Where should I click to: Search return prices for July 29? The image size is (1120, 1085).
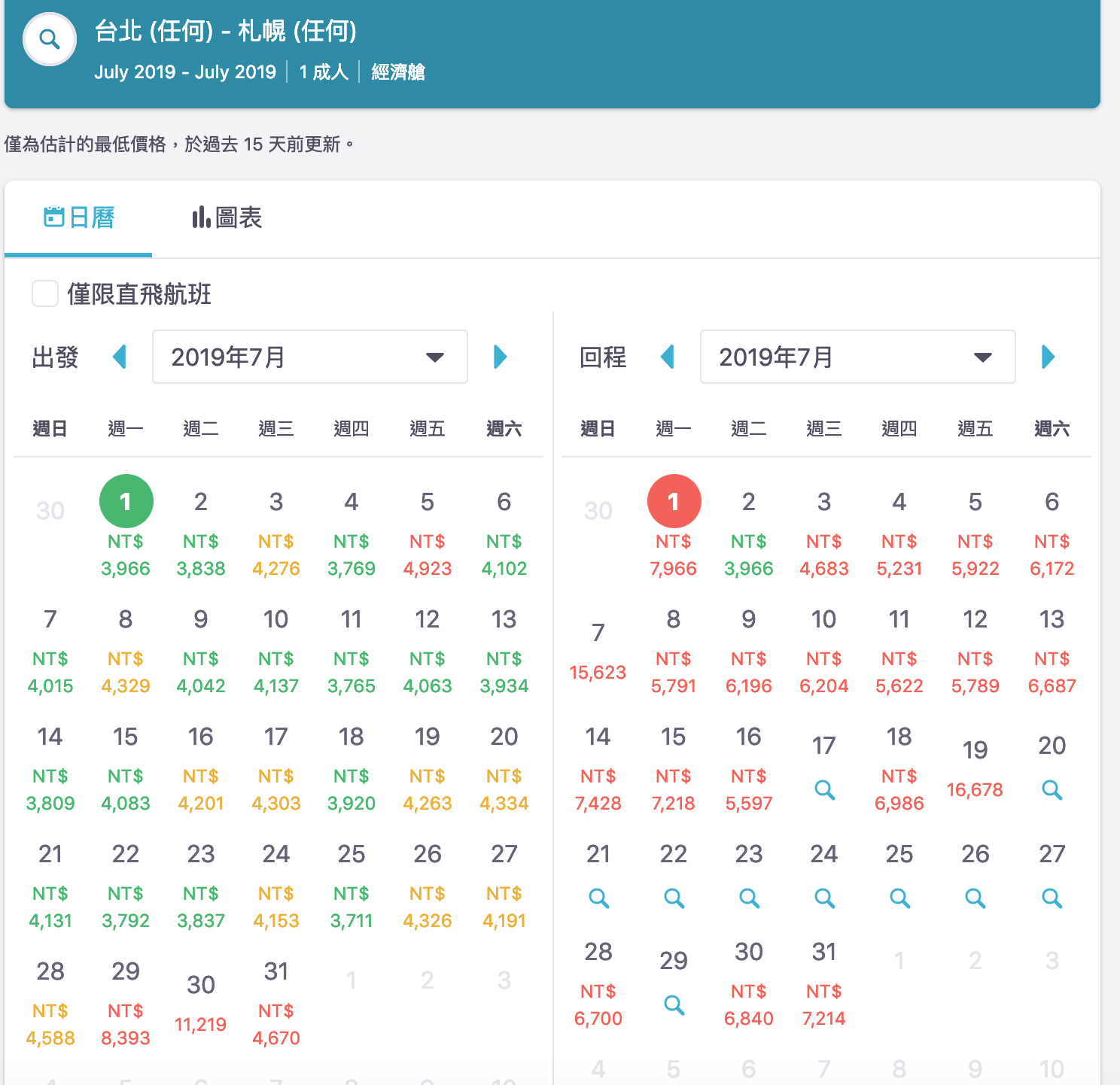674,1005
